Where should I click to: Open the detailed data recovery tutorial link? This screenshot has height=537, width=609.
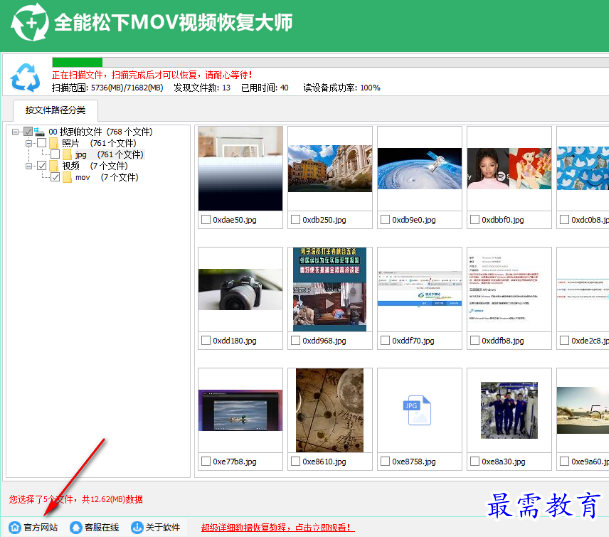tap(278, 527)
